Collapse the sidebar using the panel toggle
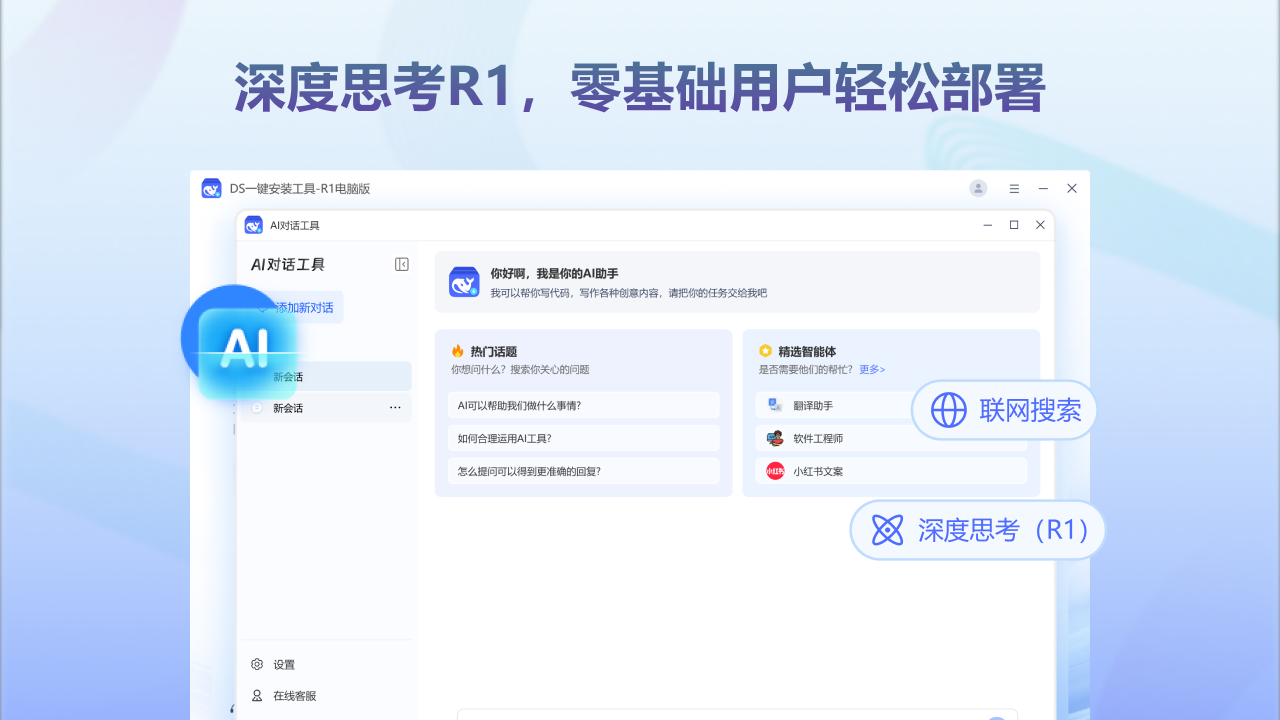Image resolution: width=1280 pixels, height=720 pixels. coord(401,262)
